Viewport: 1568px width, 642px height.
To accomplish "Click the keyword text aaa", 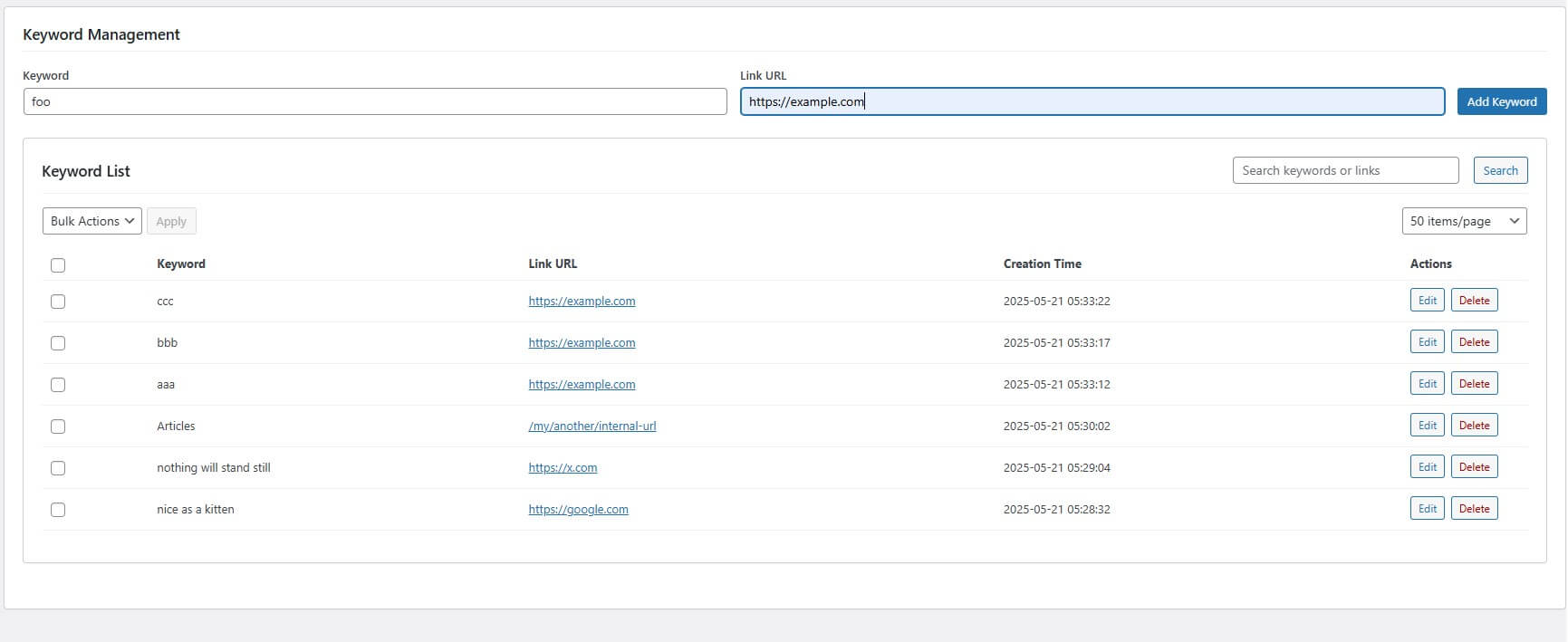I will coord(166,385).
